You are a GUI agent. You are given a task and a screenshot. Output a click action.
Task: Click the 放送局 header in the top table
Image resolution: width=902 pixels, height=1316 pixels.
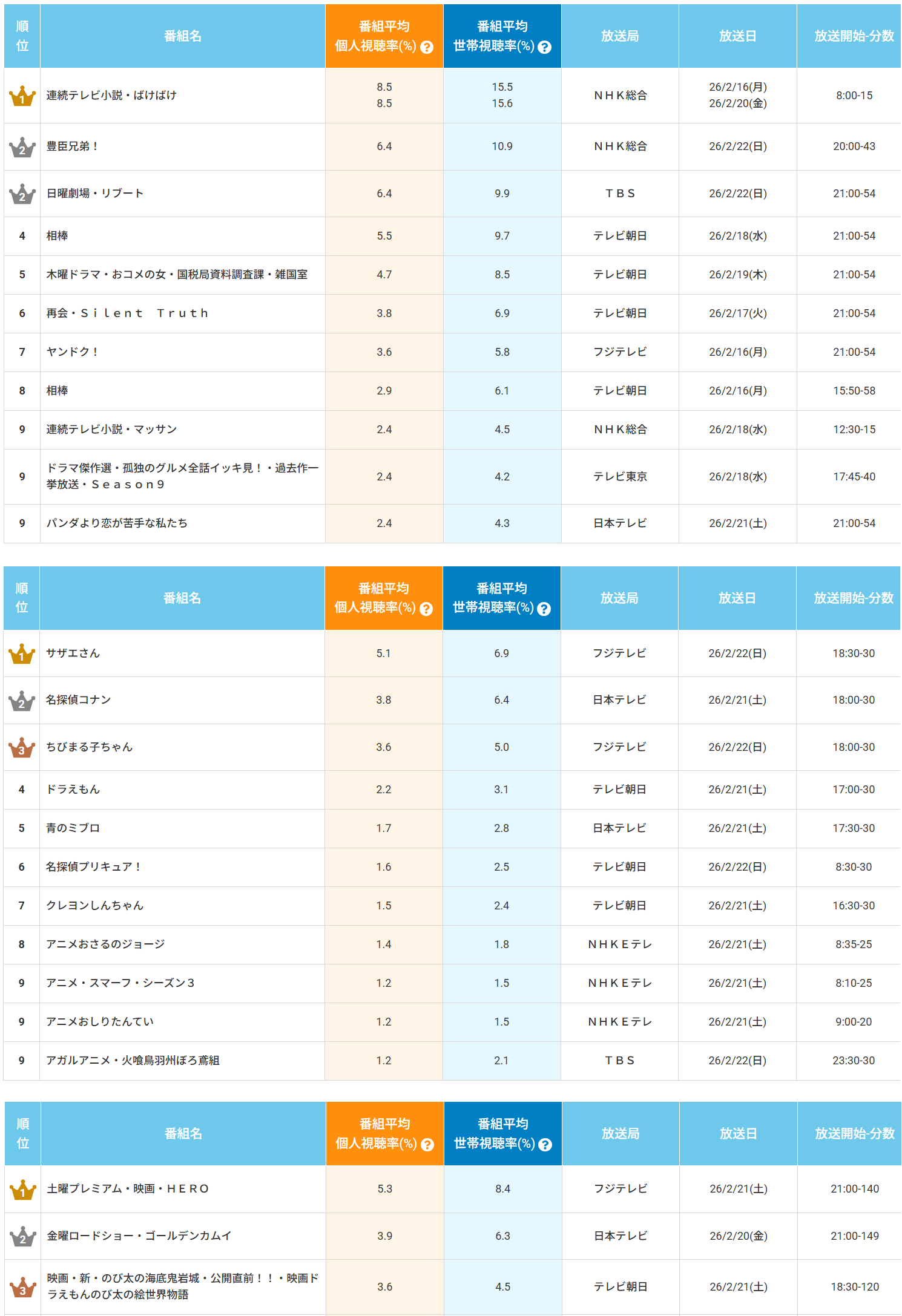(x=620, y=36)
